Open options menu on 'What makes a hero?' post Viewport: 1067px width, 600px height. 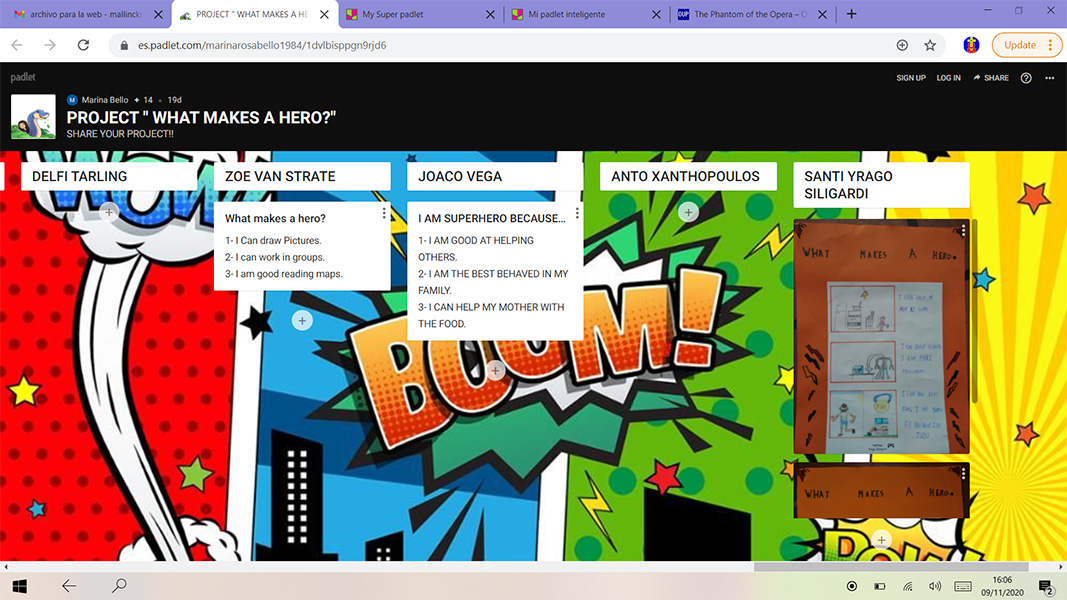click(x=384, y=213)
